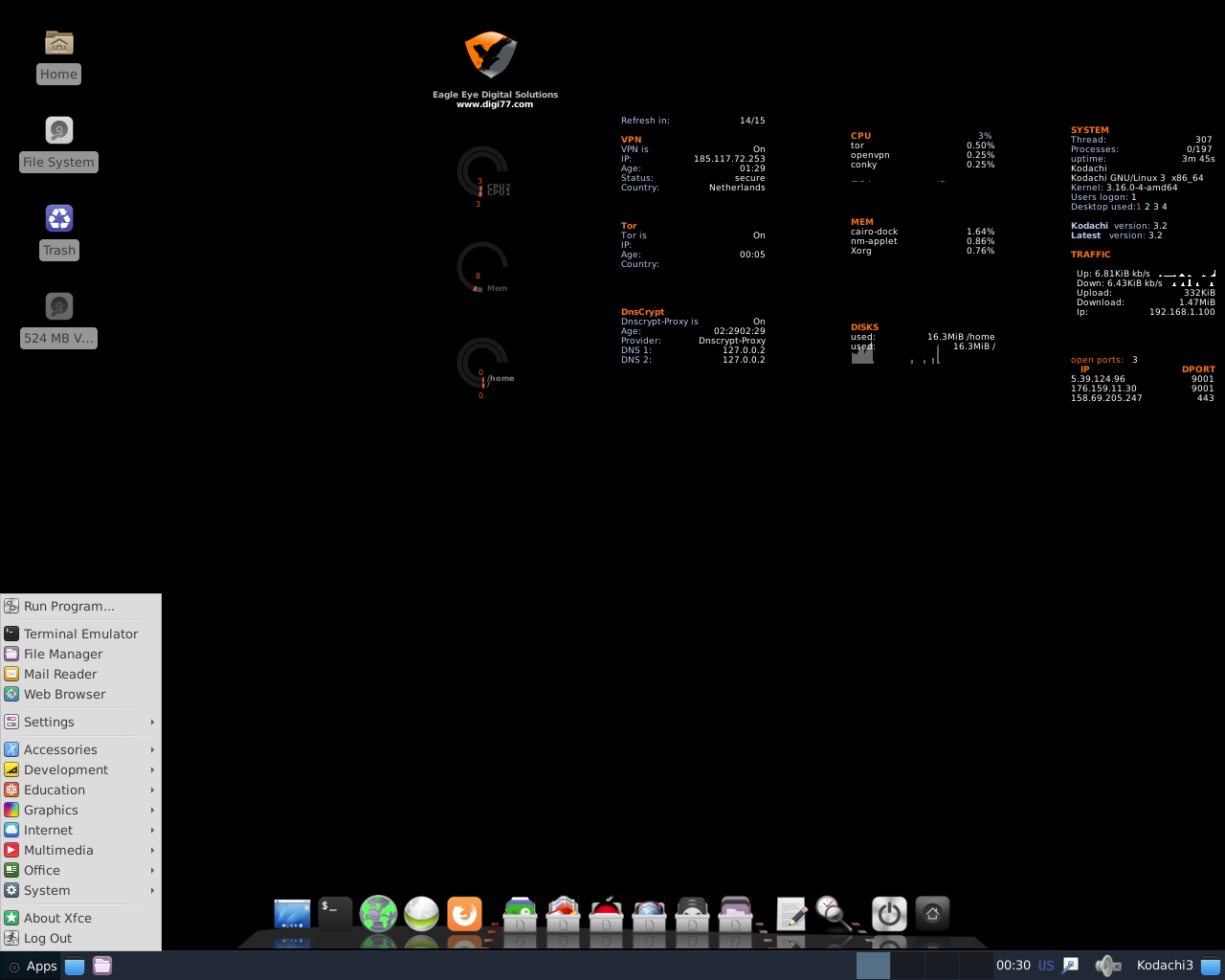1225x980 pixels.
Task: Open the Trash desktop icon
Action: [59, 218]
